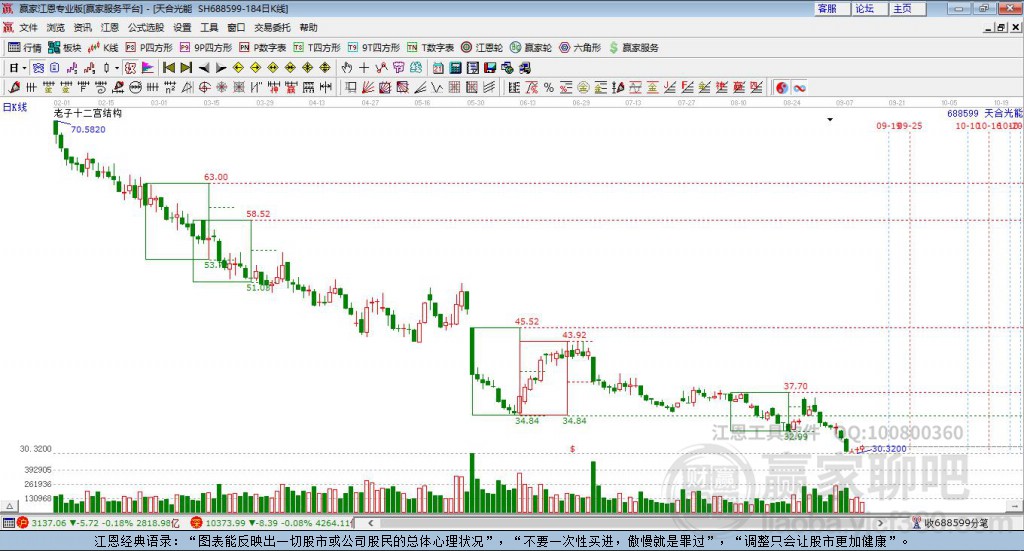Open the 9T四方形 tool
Image resolution: width=1024 pixels, height=551 pixels.
click(374, 48)
